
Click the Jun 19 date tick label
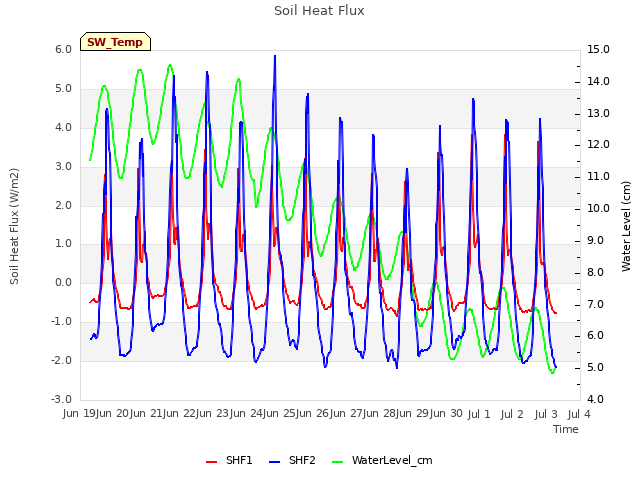(80, 413)
